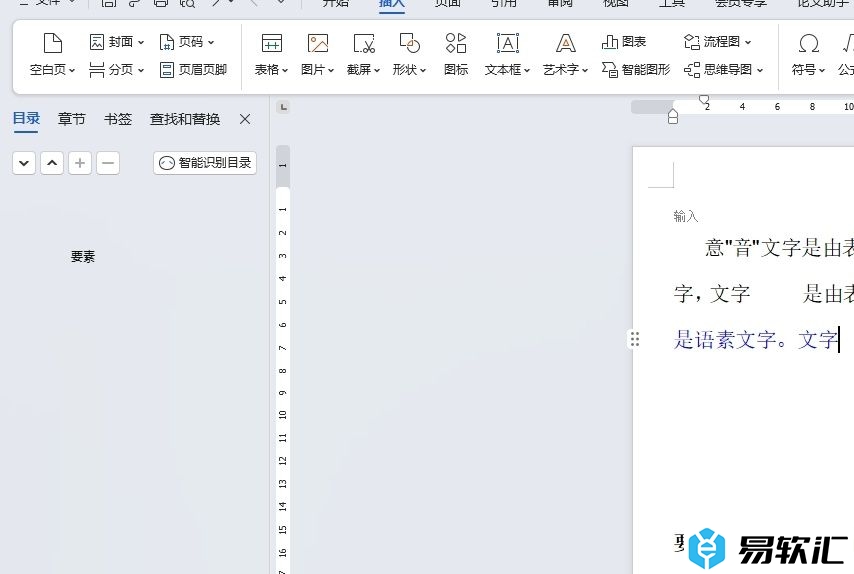Click the down-chevron outline level button
The height and width of the screenshot is (574, 854).
coord(24,163)
